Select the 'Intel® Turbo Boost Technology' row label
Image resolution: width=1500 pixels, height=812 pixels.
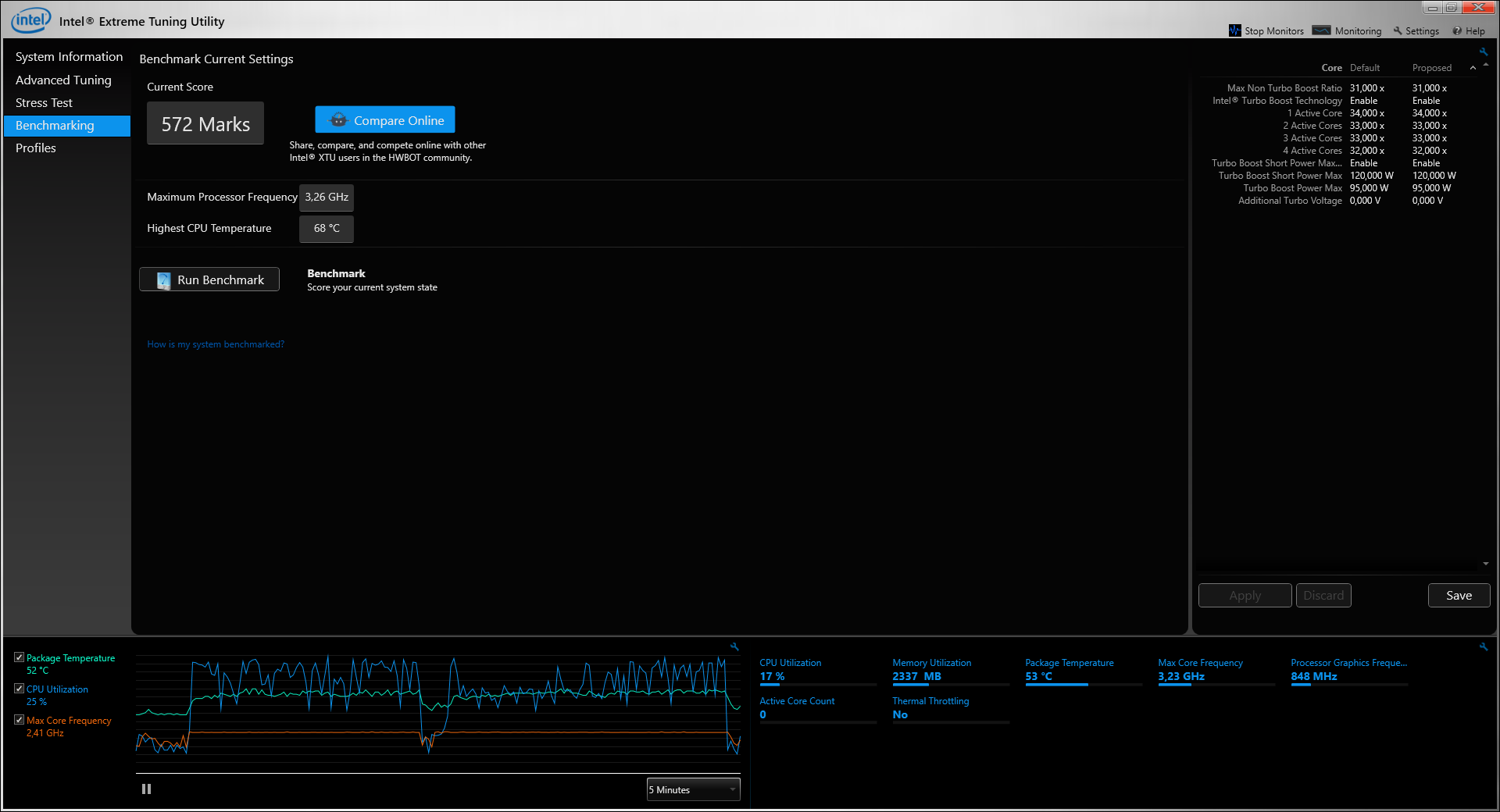coord(1277,101)
